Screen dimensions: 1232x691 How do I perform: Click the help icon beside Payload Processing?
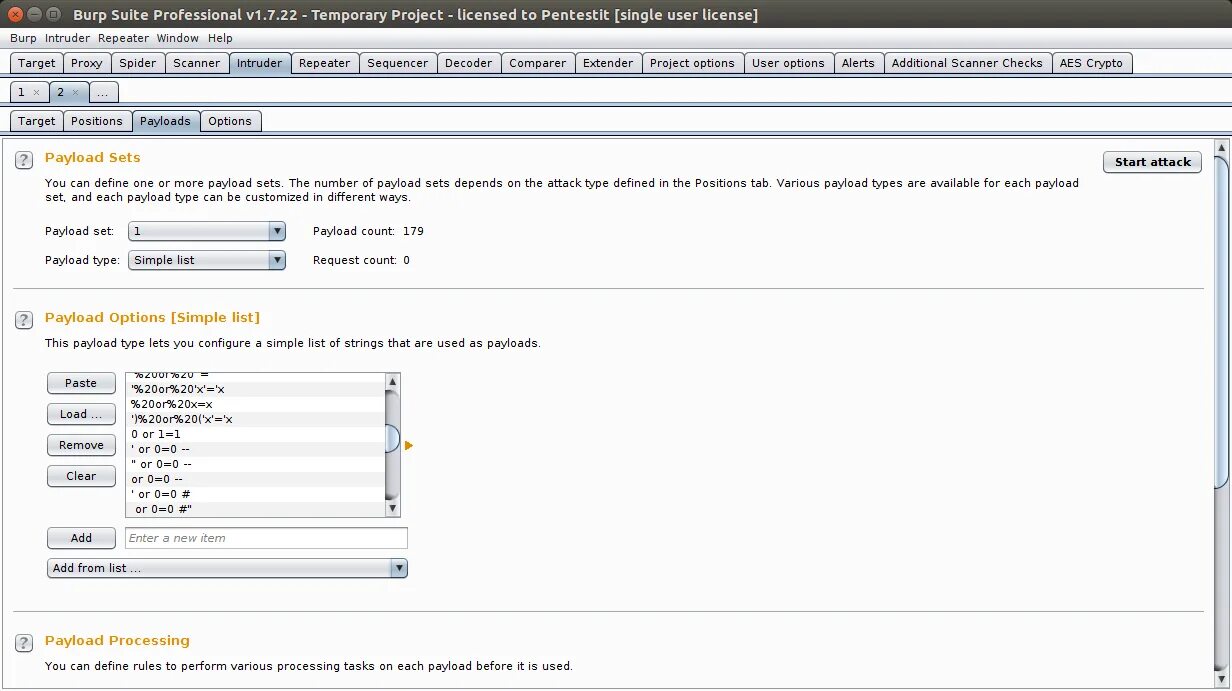(23, 642)
